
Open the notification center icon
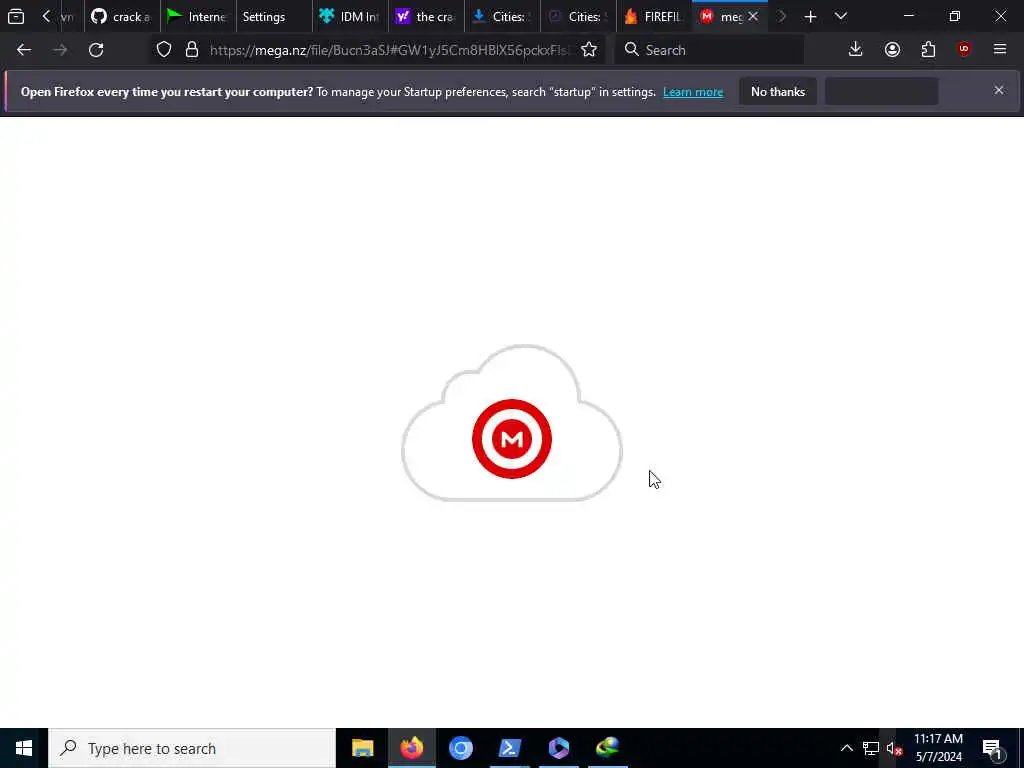(x=992, y=748)
